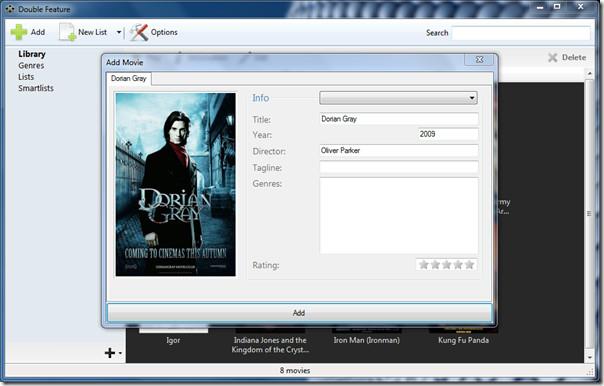
Task: Click the vertical scrollbar thumb in library
Action: tap(589, 214)
